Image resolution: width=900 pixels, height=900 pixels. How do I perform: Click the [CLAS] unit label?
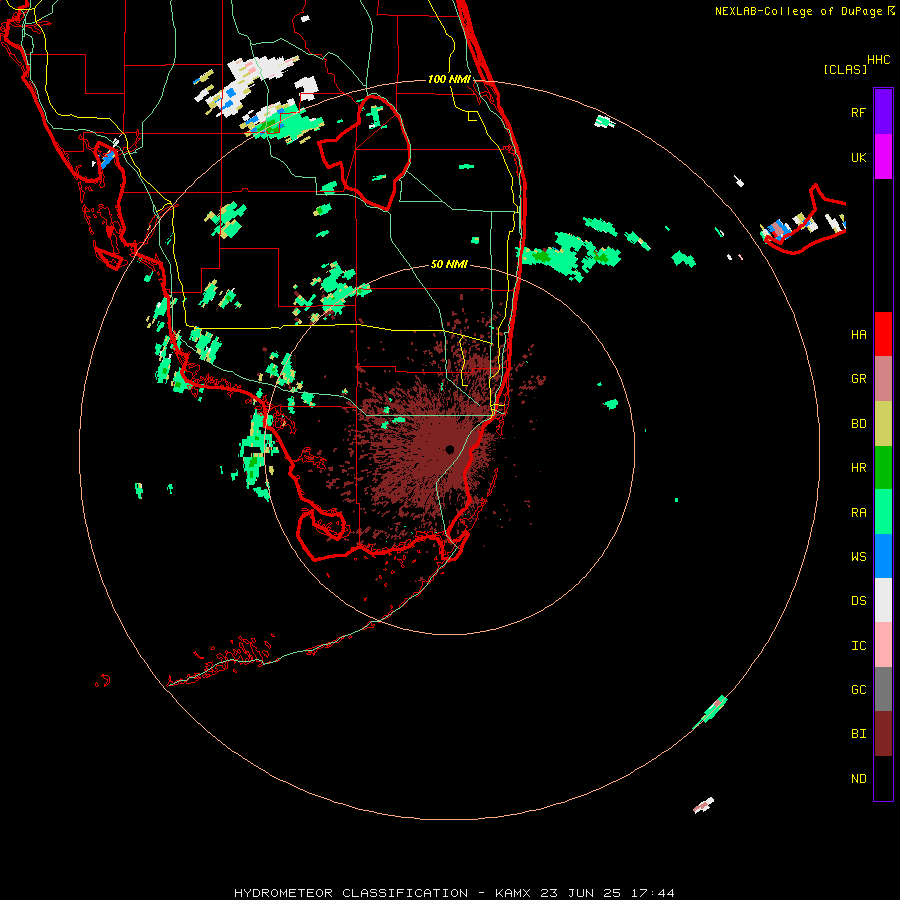(845, 69)
